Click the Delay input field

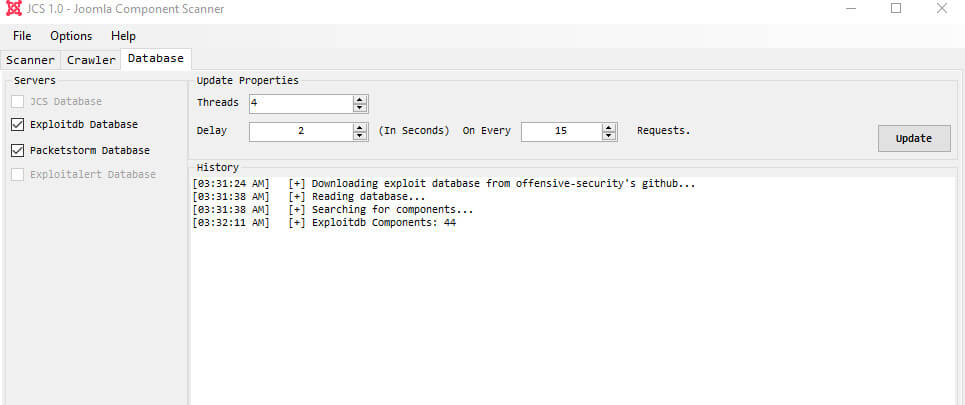tap(300, 131)
